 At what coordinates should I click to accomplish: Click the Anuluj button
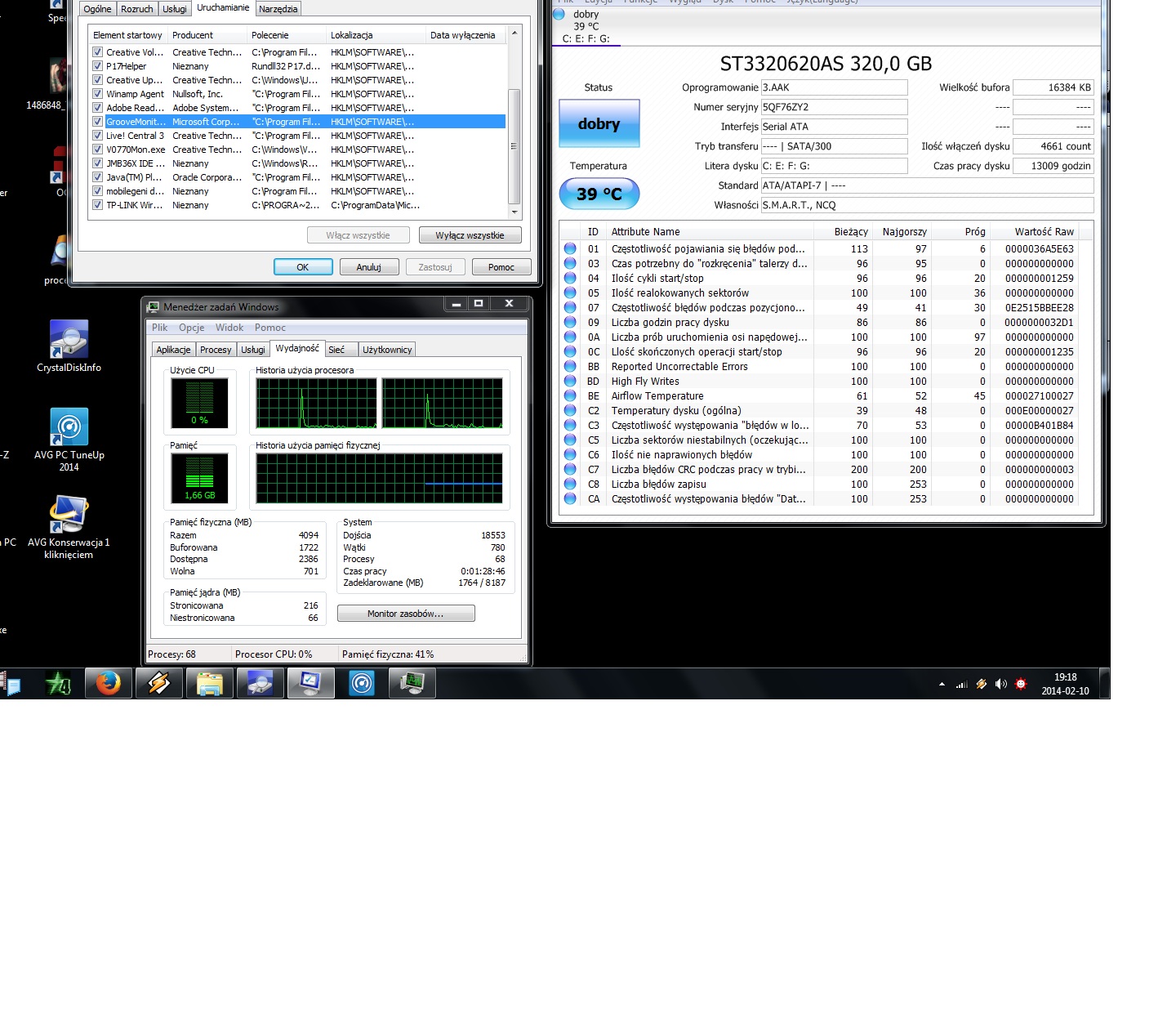369,267
